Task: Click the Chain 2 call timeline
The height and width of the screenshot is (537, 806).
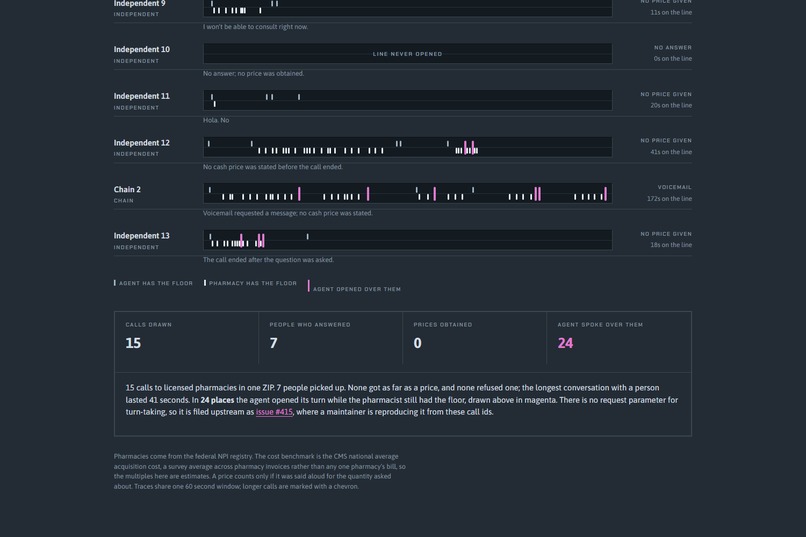Action: pos(408,193)
